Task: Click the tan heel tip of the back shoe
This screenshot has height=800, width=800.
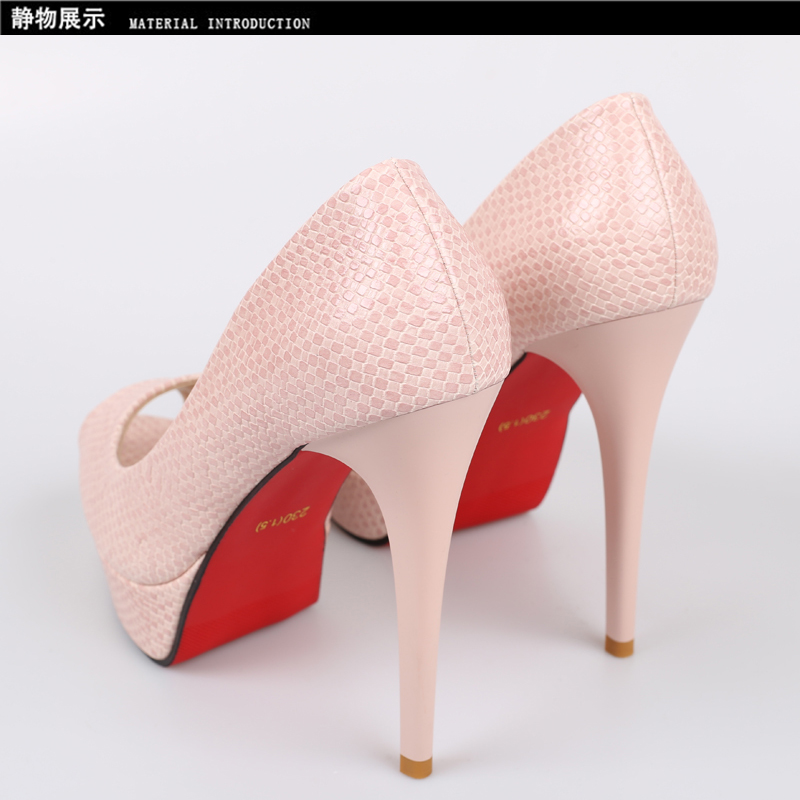Action: (620, 645)
